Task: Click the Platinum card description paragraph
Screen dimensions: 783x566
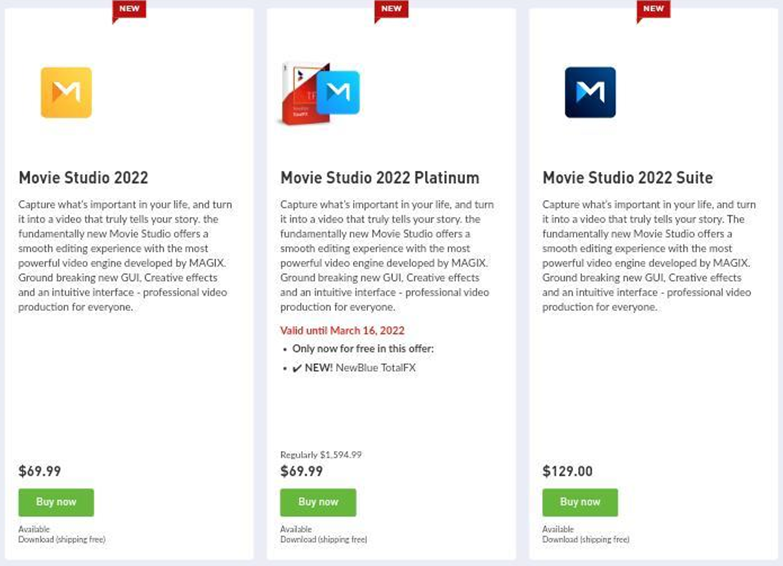Action: (387, 256)
